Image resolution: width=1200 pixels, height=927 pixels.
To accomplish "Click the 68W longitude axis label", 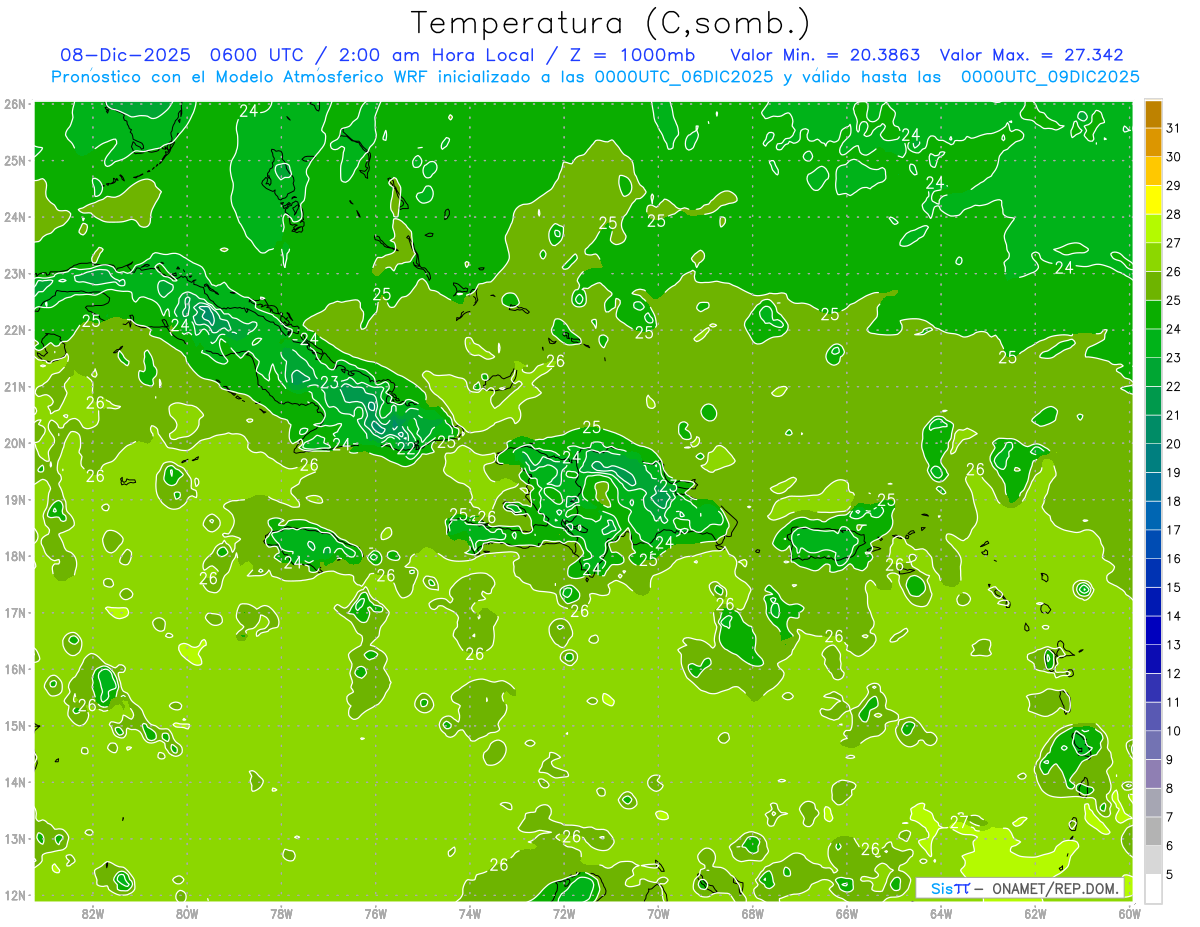I will click(752, 913).
